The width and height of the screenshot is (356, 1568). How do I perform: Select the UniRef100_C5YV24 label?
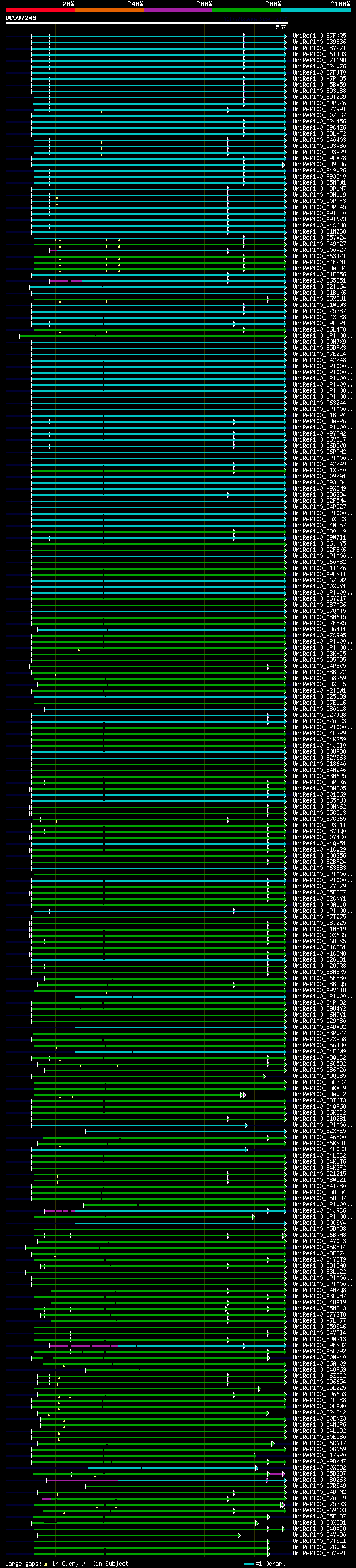click(319, 238)
